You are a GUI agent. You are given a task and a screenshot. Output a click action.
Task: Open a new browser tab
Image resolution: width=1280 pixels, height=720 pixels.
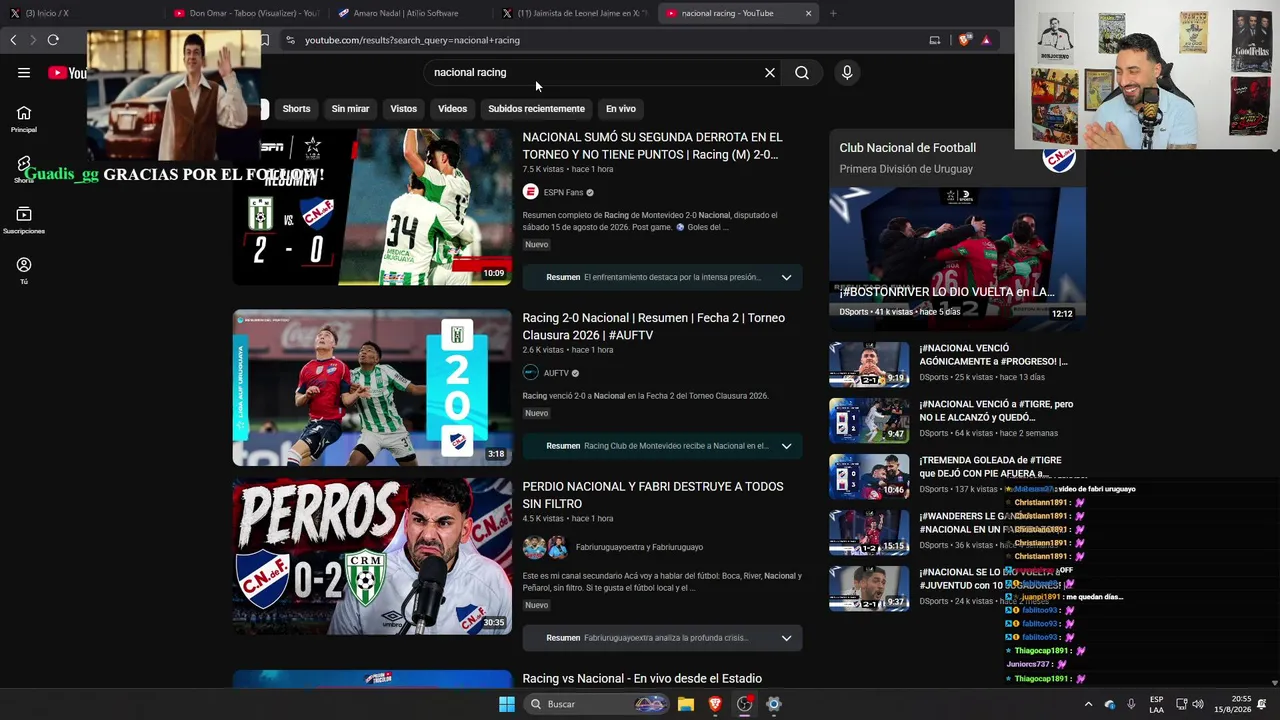(x=833, y=13)
